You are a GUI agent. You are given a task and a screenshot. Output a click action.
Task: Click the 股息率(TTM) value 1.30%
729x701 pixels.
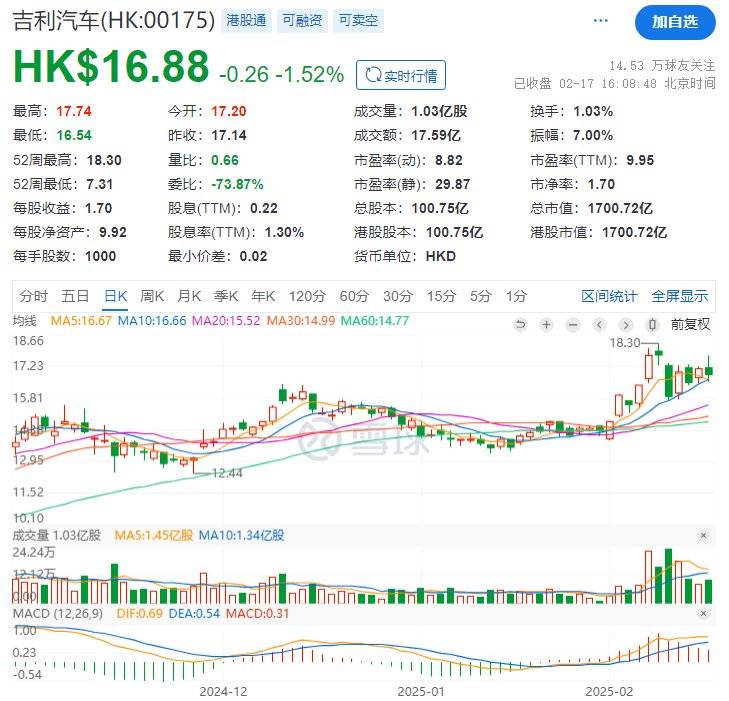click(x=286, y=234)
